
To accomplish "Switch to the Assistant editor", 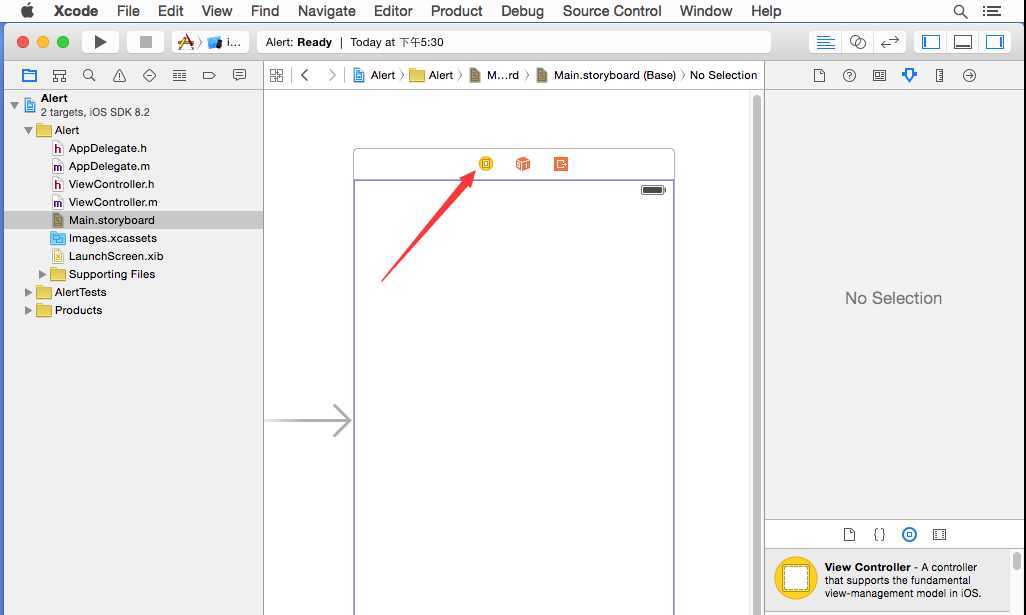I will click(857, 42).
